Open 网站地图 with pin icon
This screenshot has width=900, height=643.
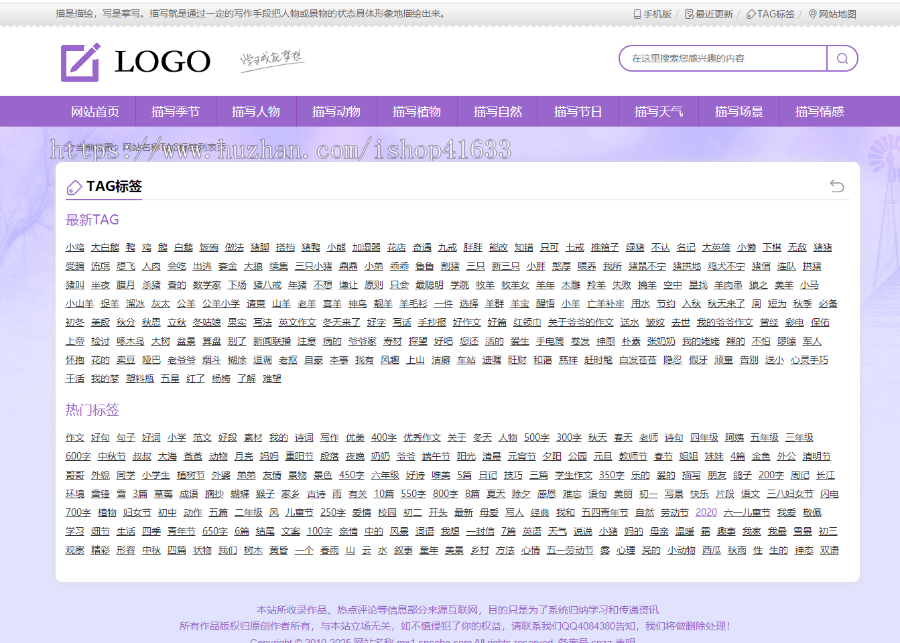click(x=832, y=14)
